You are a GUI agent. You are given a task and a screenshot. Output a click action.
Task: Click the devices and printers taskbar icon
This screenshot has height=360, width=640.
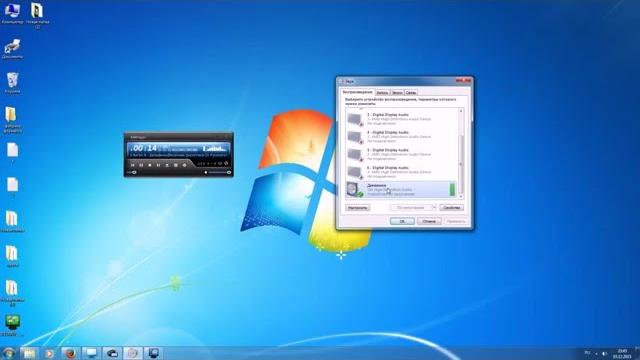point(112,353)
